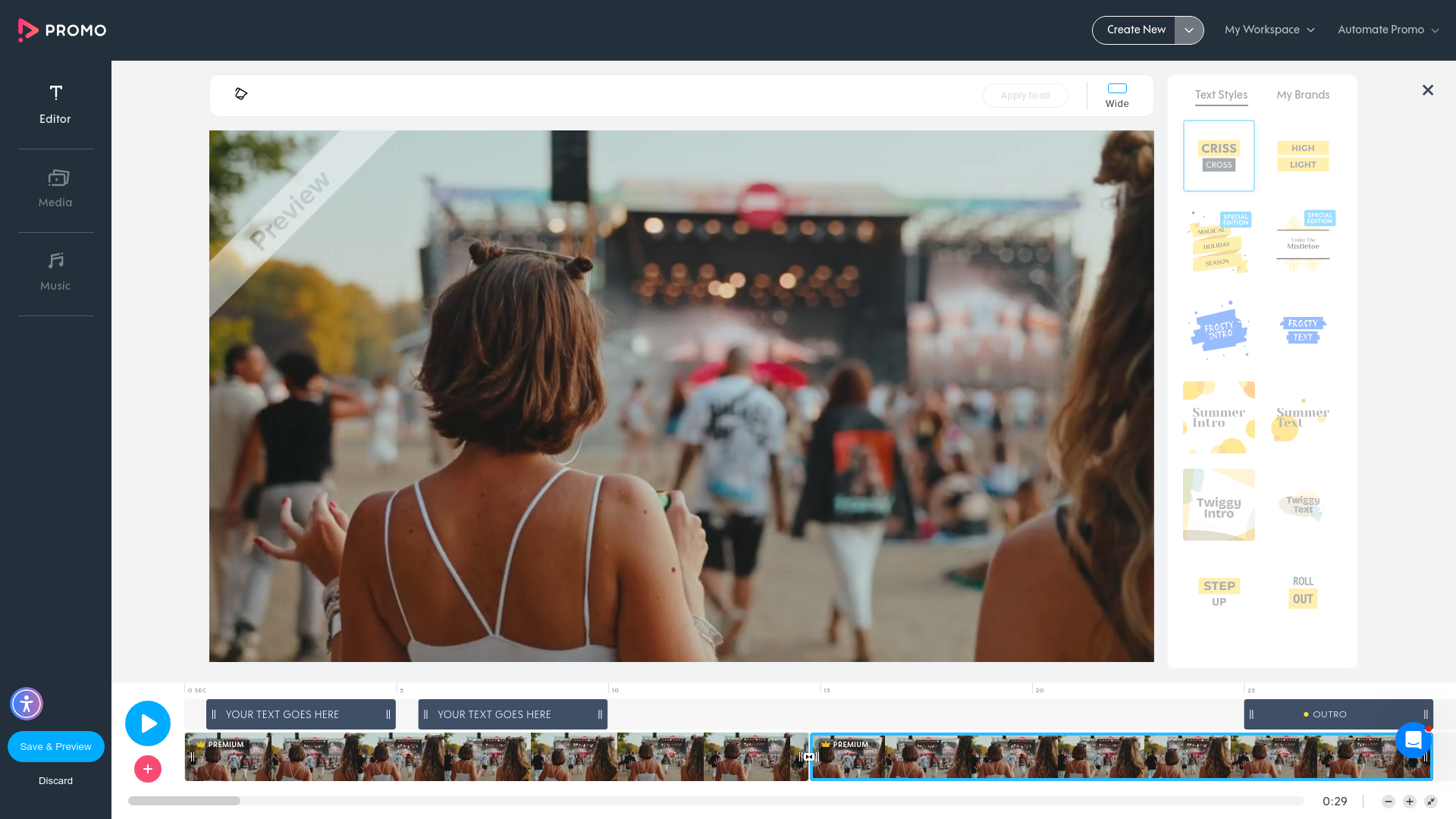Select the Criss Cross text style
The height and width of the screenshot is (819, 1456).
[1219, 155]
